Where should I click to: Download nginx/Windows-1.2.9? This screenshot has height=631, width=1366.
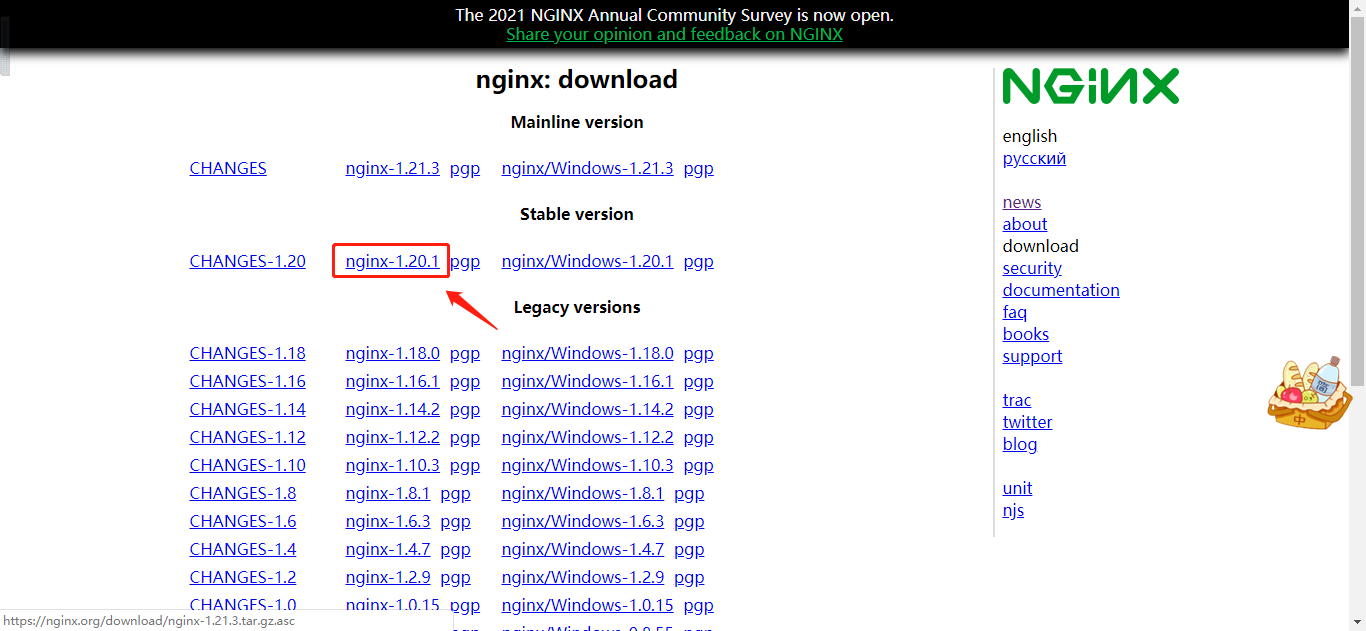tap(583, 577)
